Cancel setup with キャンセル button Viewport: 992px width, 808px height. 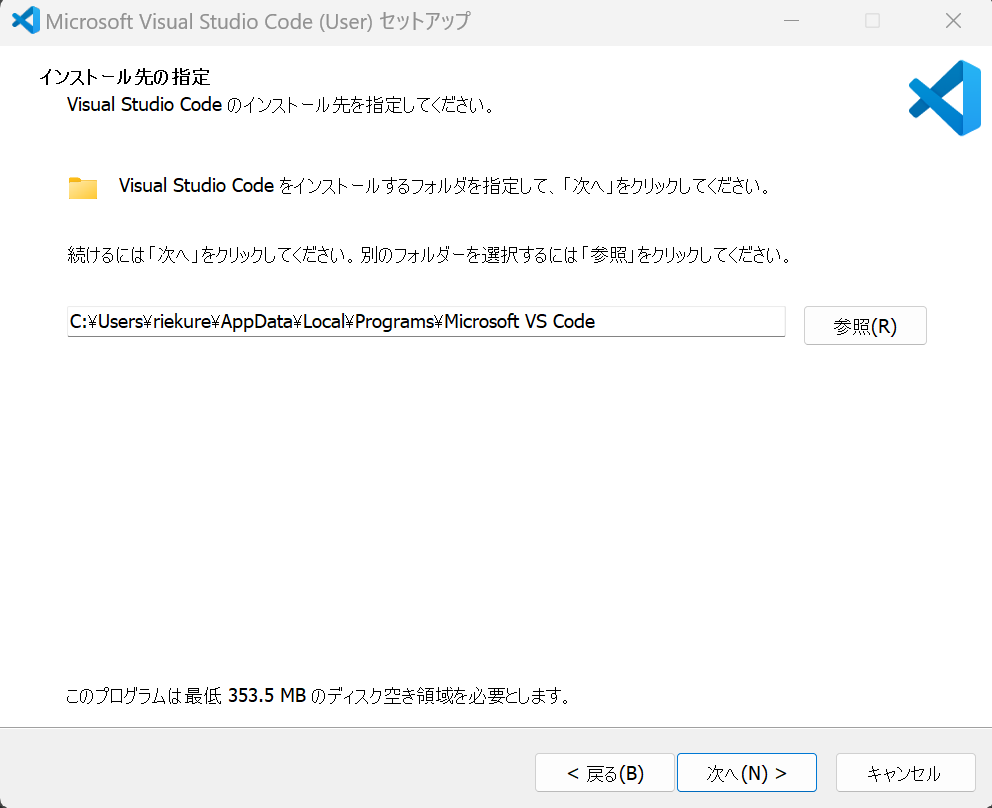pos(905,773)
